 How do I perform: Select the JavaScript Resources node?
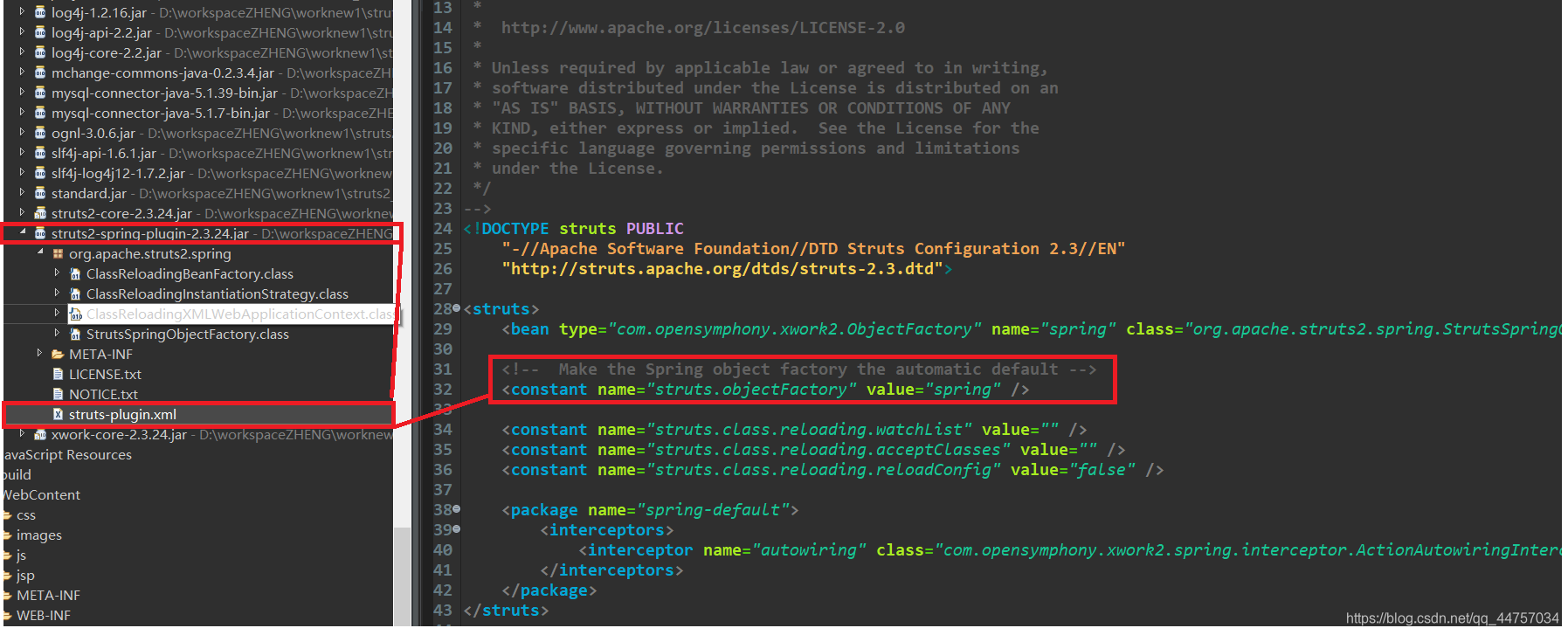click(x=66, y=454)
